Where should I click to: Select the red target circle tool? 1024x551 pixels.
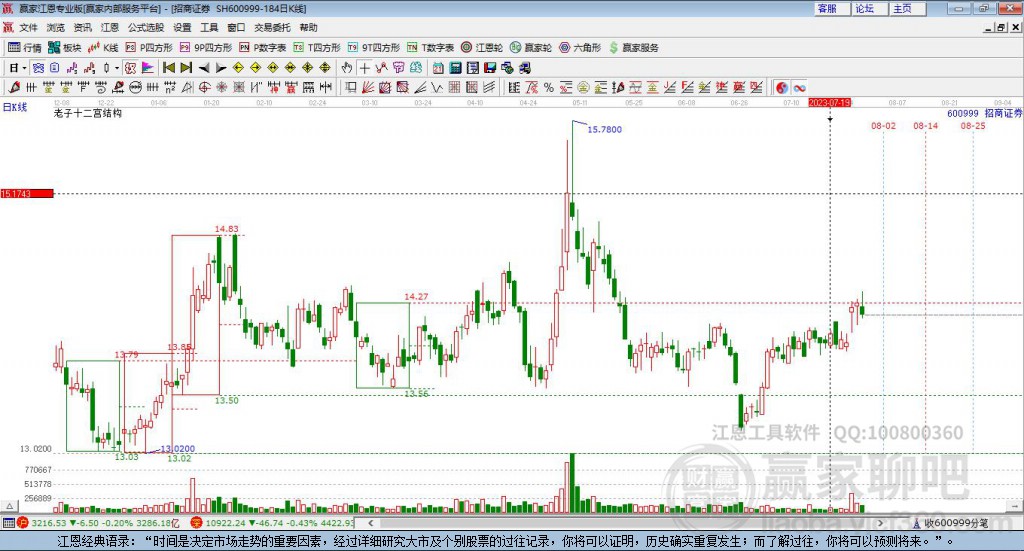[204, 87]
